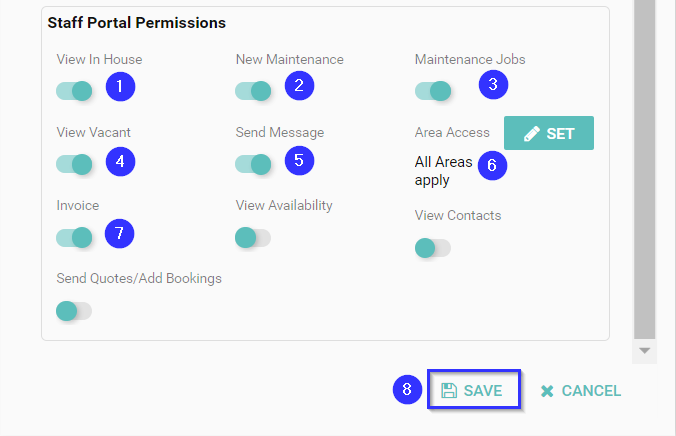Click the scrollbar down arrow
This screenshot has height=436, width=676.
click(x=645, y=351)
